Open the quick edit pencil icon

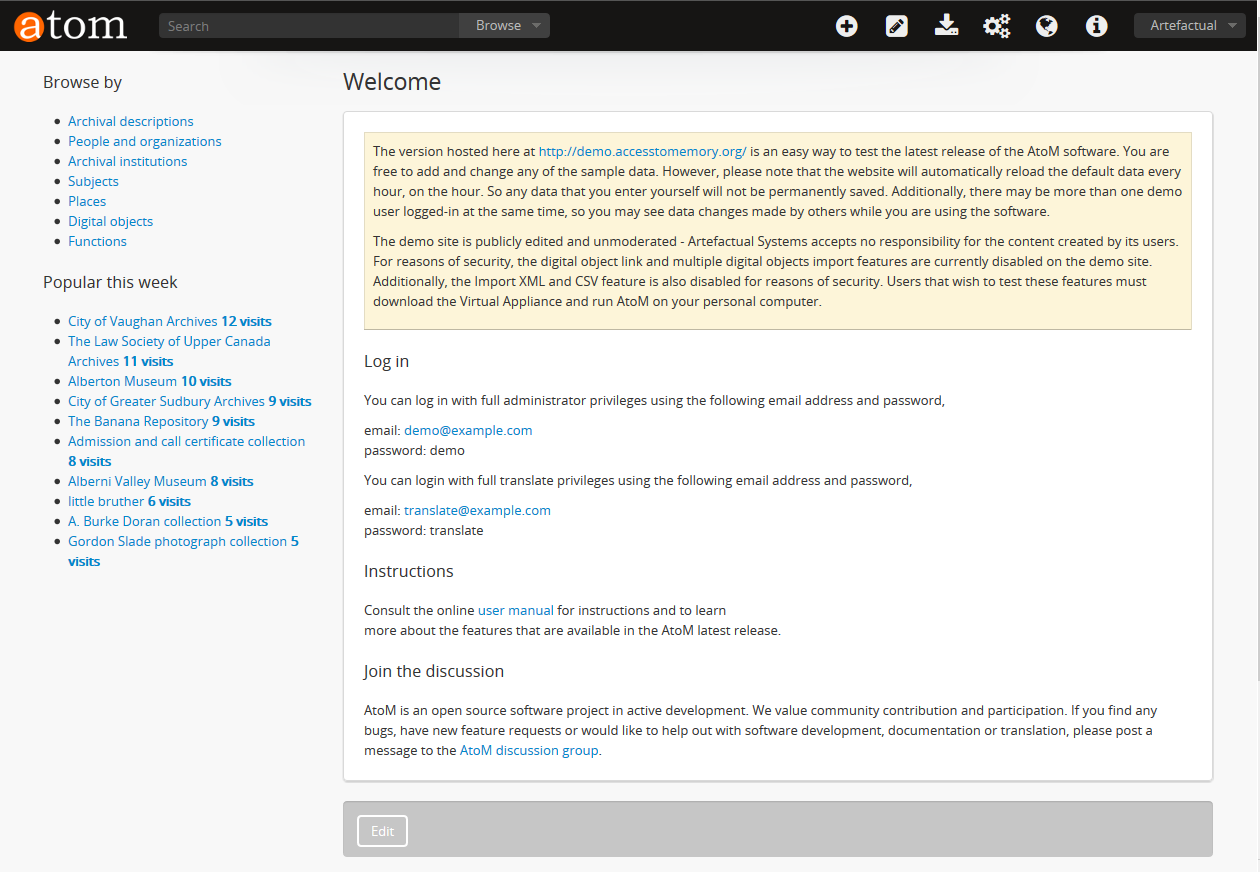point(896,26)
